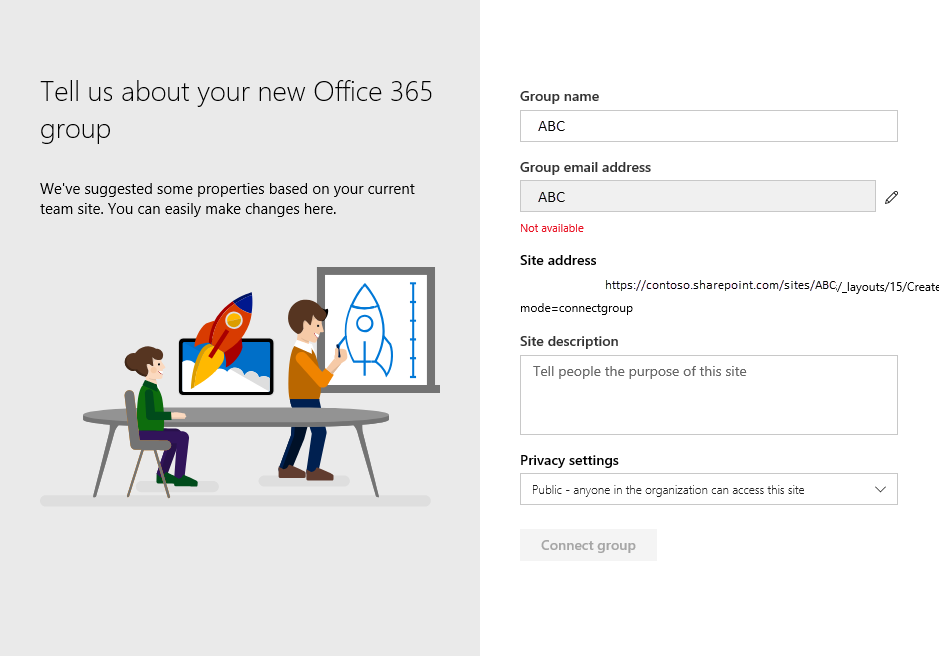
Task: Click the 'Site description' label
Action: (569, 341)
